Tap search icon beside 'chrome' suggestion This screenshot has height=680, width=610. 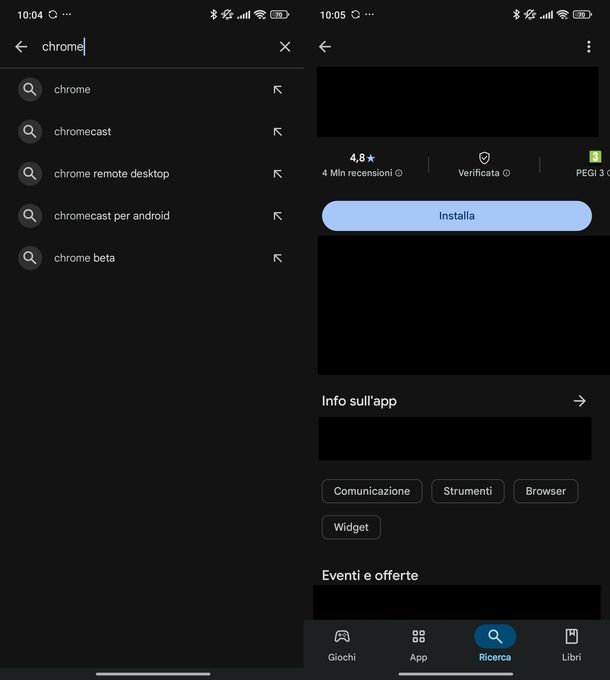click(x=29, y=89)
